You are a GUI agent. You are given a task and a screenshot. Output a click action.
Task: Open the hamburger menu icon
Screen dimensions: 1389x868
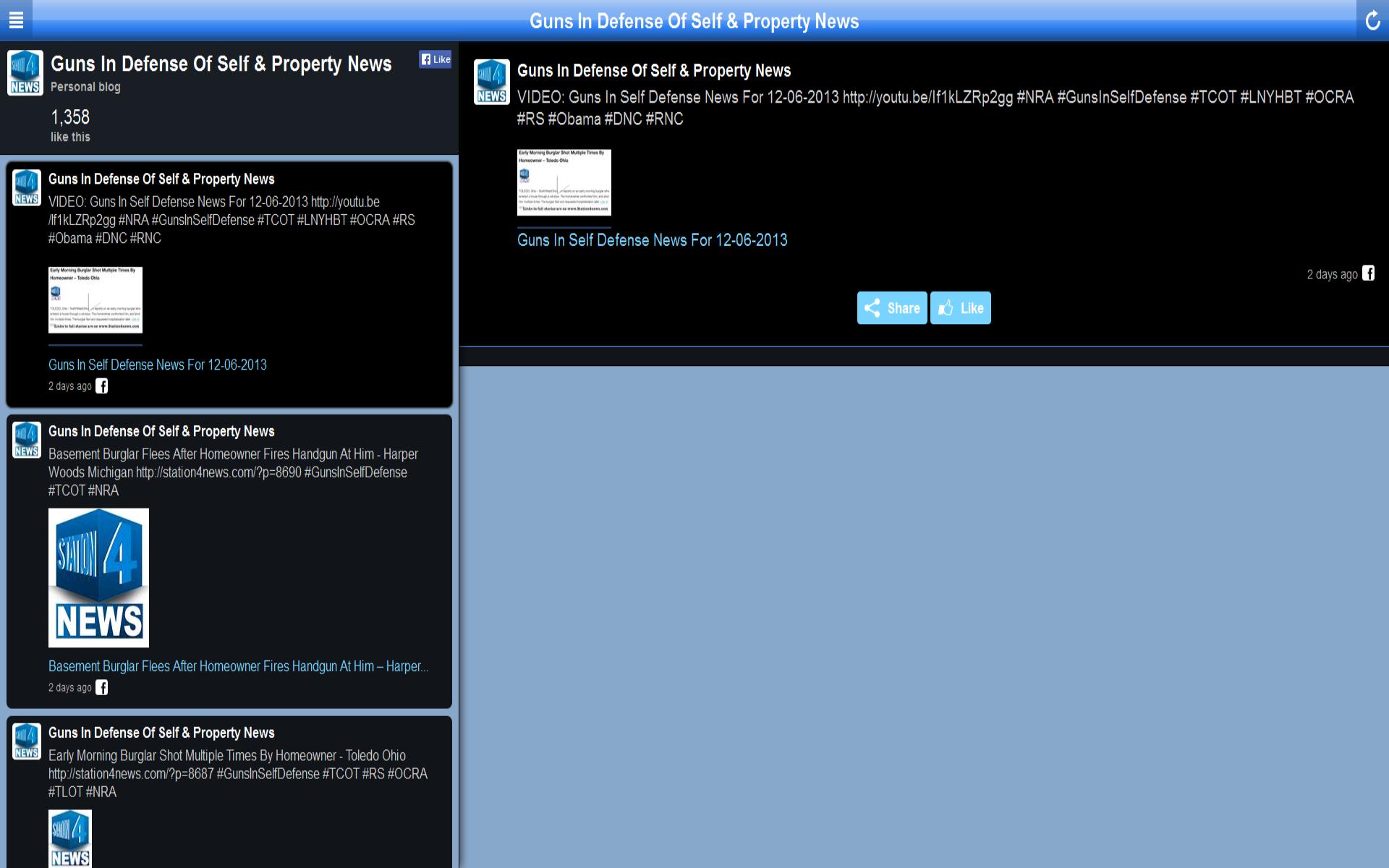(x=16, y=20)
